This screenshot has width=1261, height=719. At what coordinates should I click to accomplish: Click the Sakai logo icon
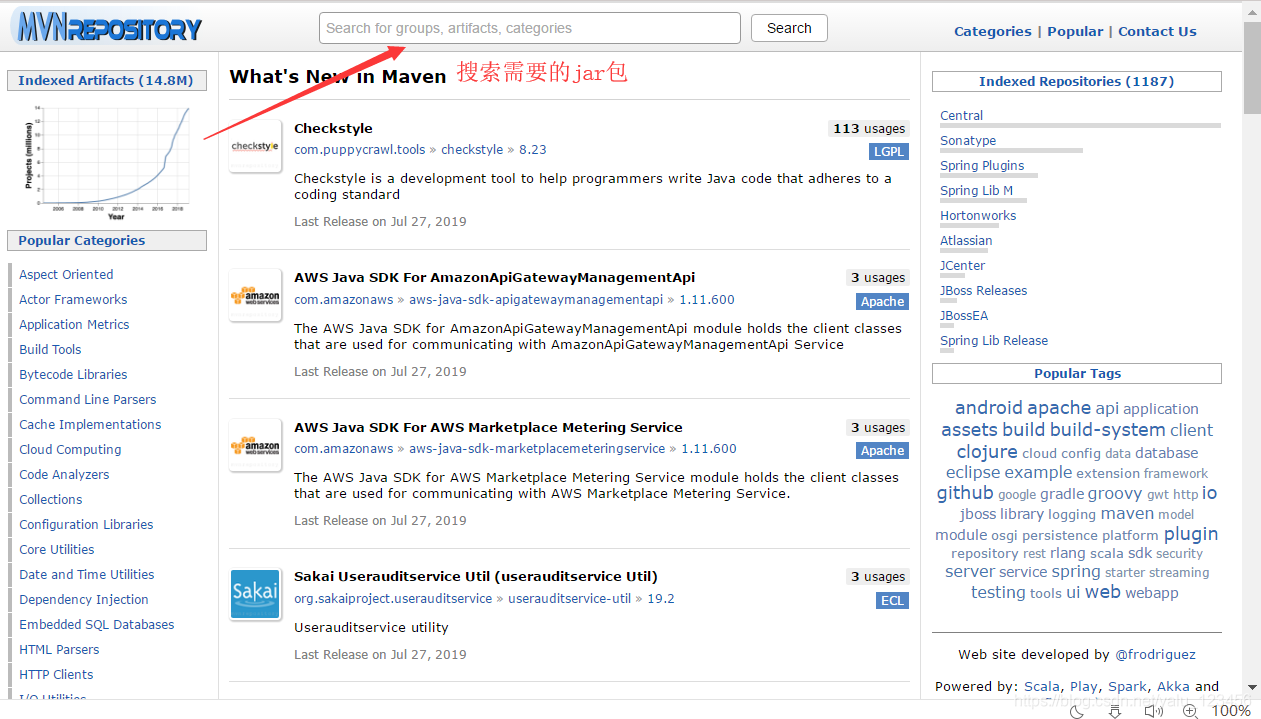pos(255,594)
